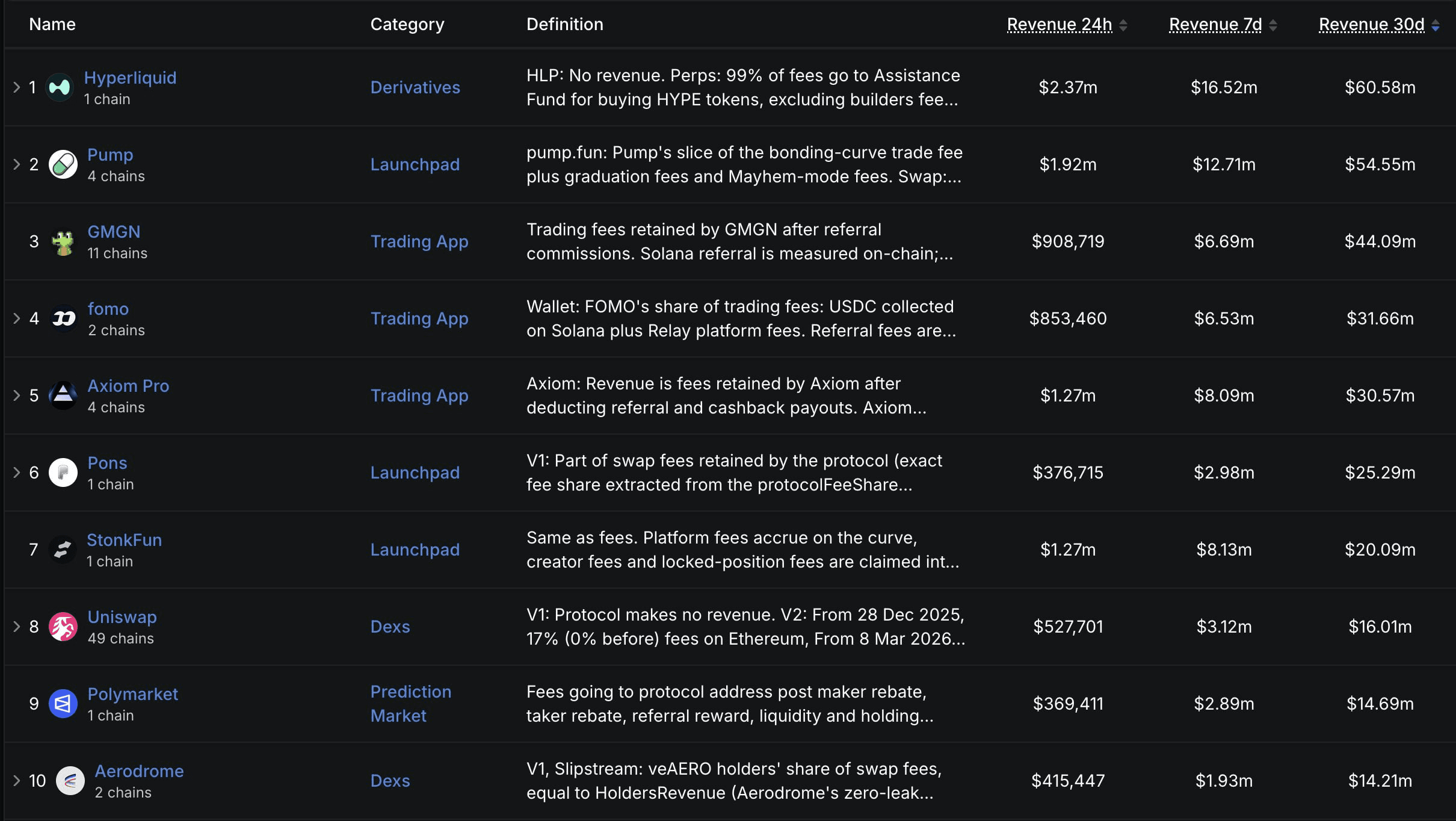Open the Prediction Market category link
Image resolution: width=1456 pixels, height=821 pixels.
click(x=411, y=704)
